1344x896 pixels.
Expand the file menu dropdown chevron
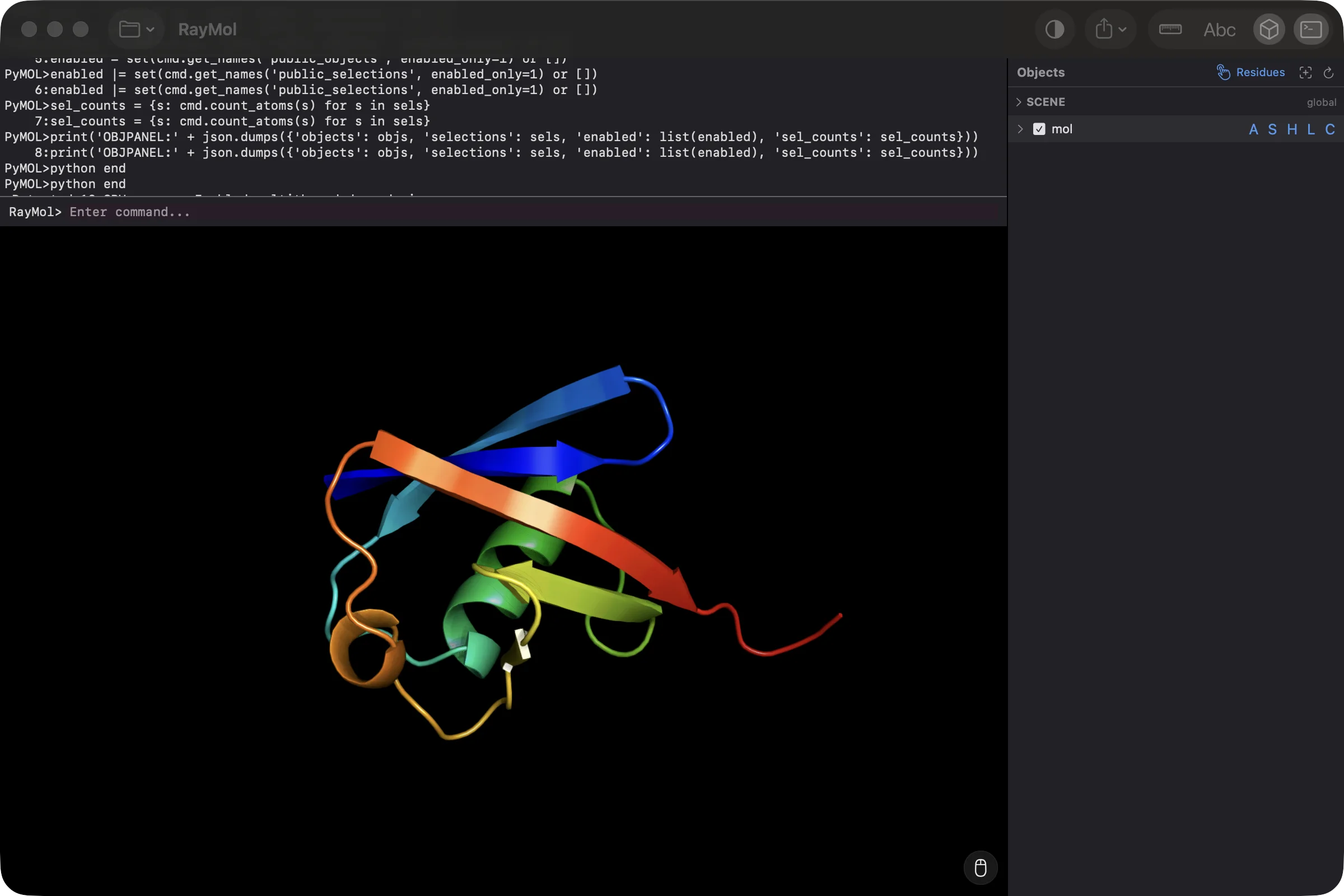pos(150,30)
